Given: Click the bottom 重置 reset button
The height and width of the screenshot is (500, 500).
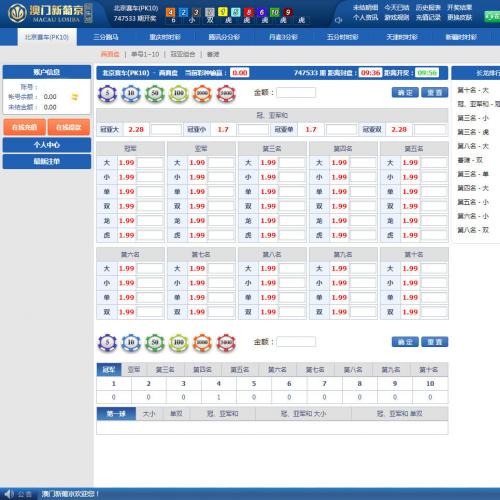Looking at the screenshot, I should click(x=435, y=342).
